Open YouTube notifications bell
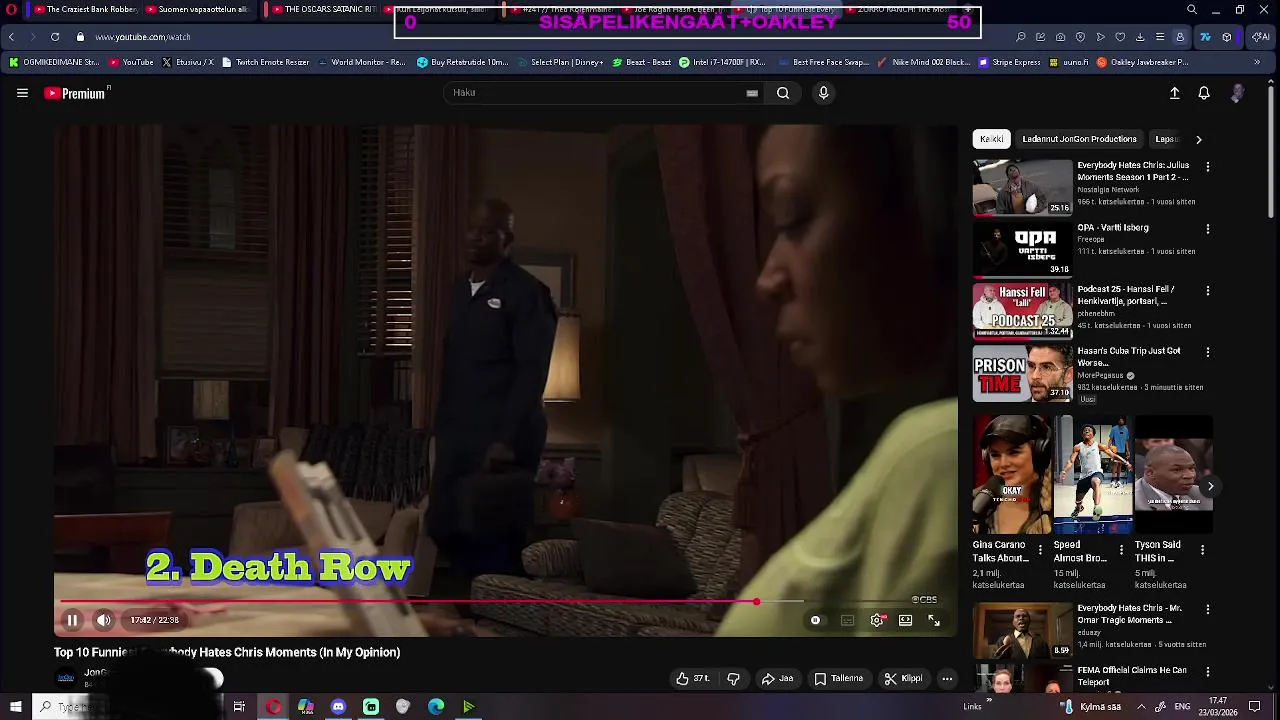 1204,93
